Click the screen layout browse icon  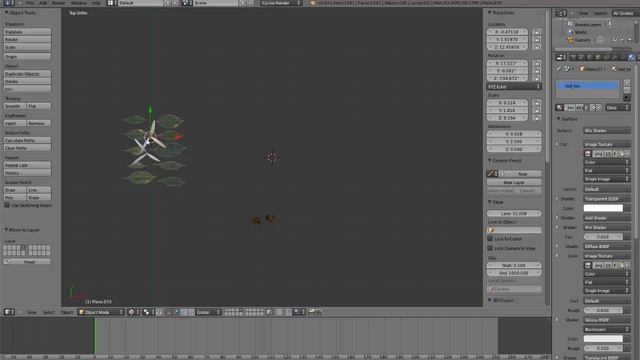tap(111, 3)
